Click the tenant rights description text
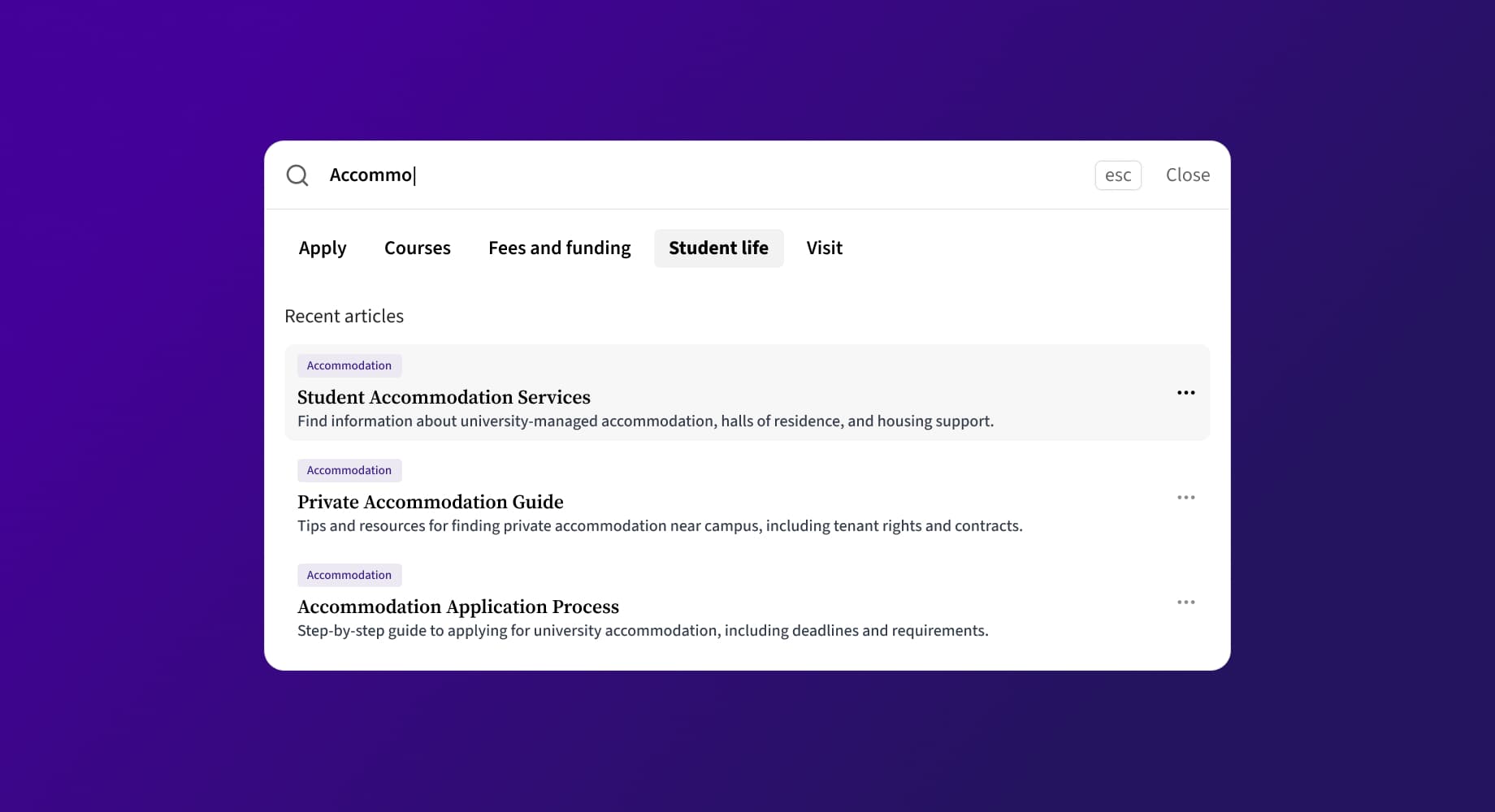1495x812 pixels. [x=659, y=526]
